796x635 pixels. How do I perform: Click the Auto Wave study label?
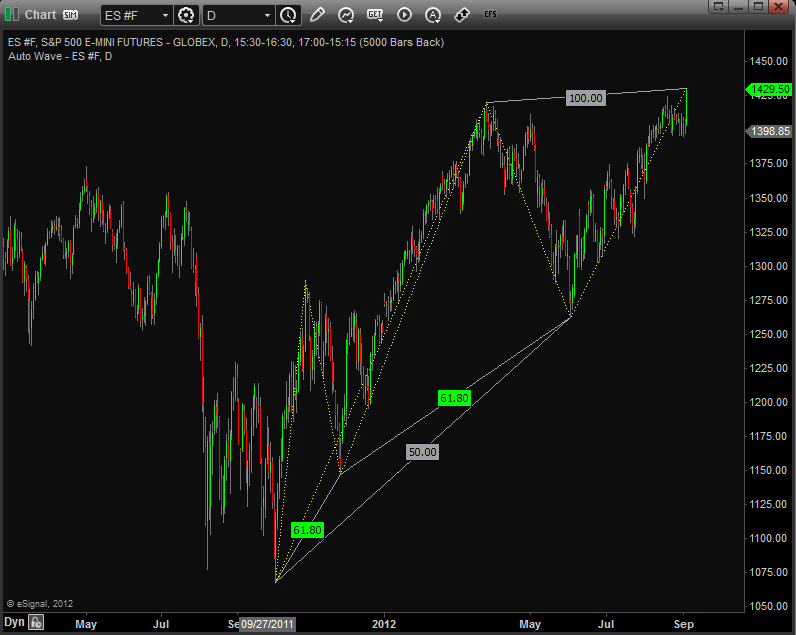(x=60, y=55)
